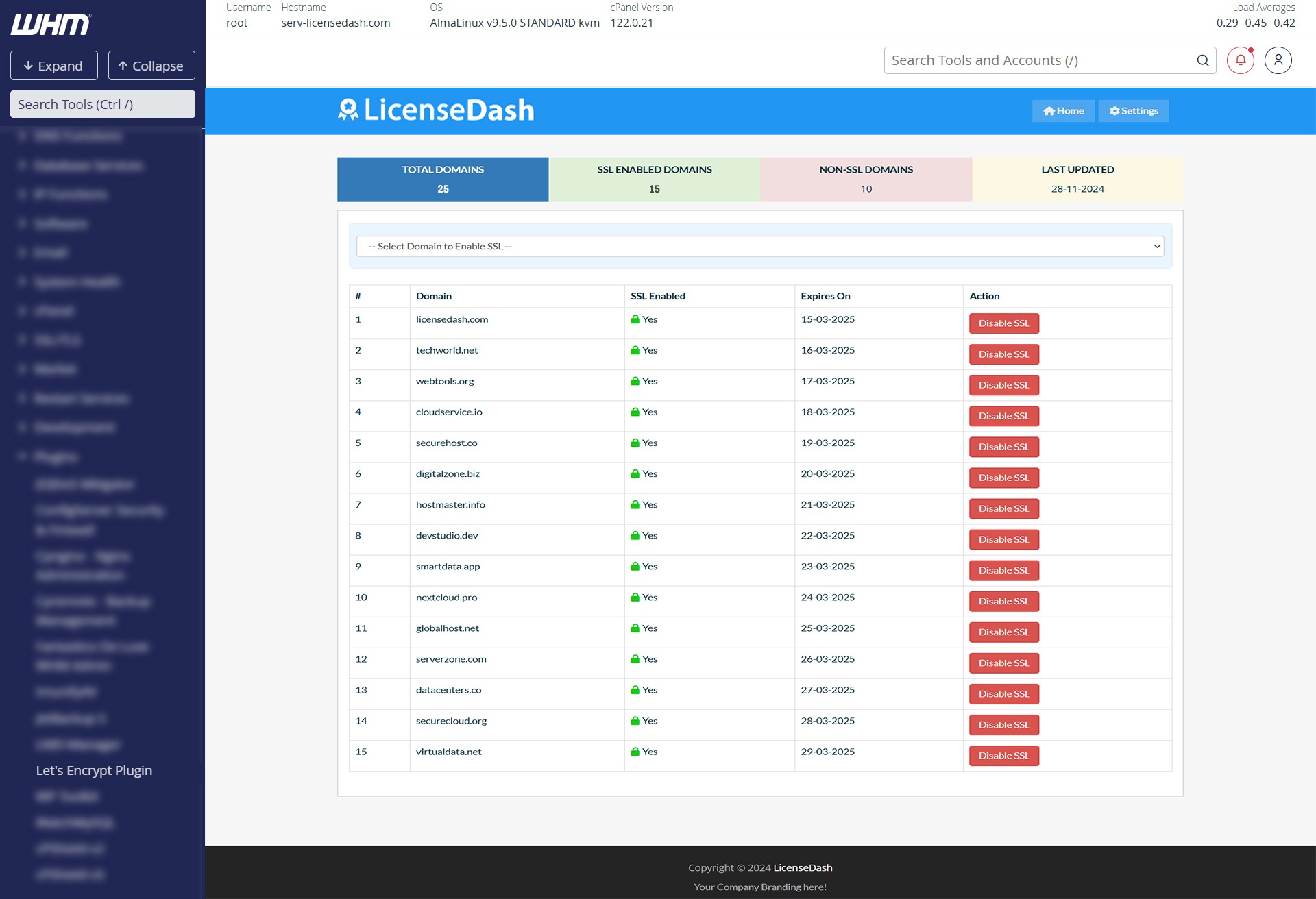Click the Non-SSL Domains summary tile
This screenshot has height=899, width=1316.
pyautogui.click(x=866, y=180)
